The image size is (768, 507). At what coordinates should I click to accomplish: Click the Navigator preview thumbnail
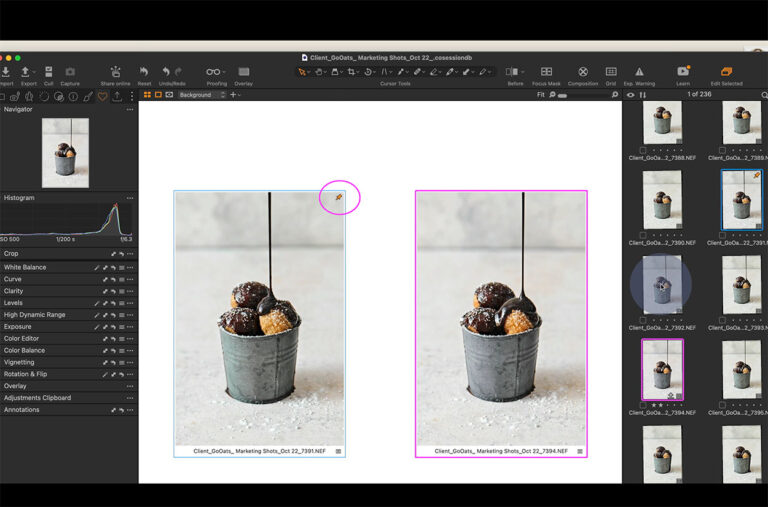(65, 153)
